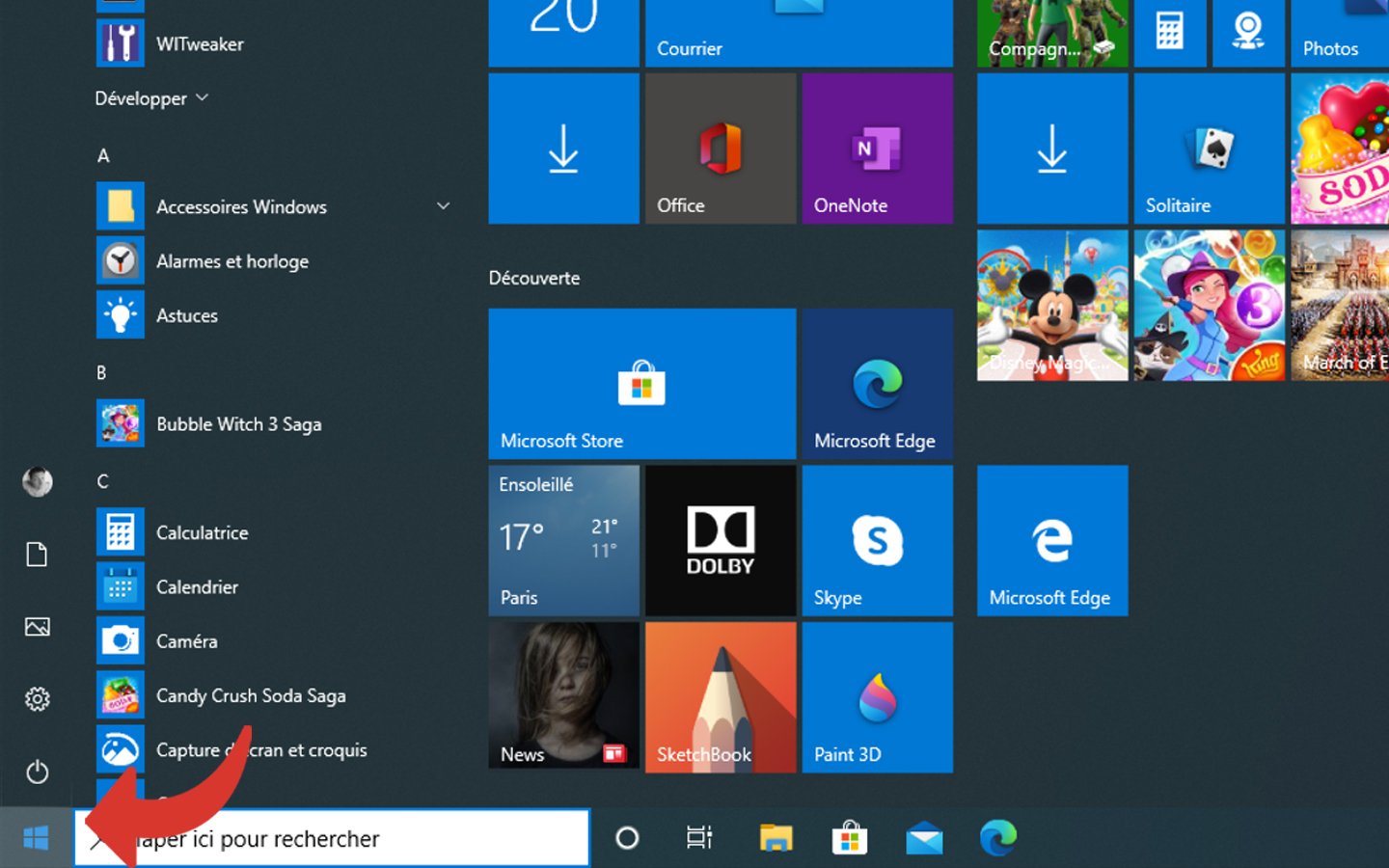
Task: Click the Accessoires Windows chevron arrow
Action: pyautogui.click(x=443, y=206)
